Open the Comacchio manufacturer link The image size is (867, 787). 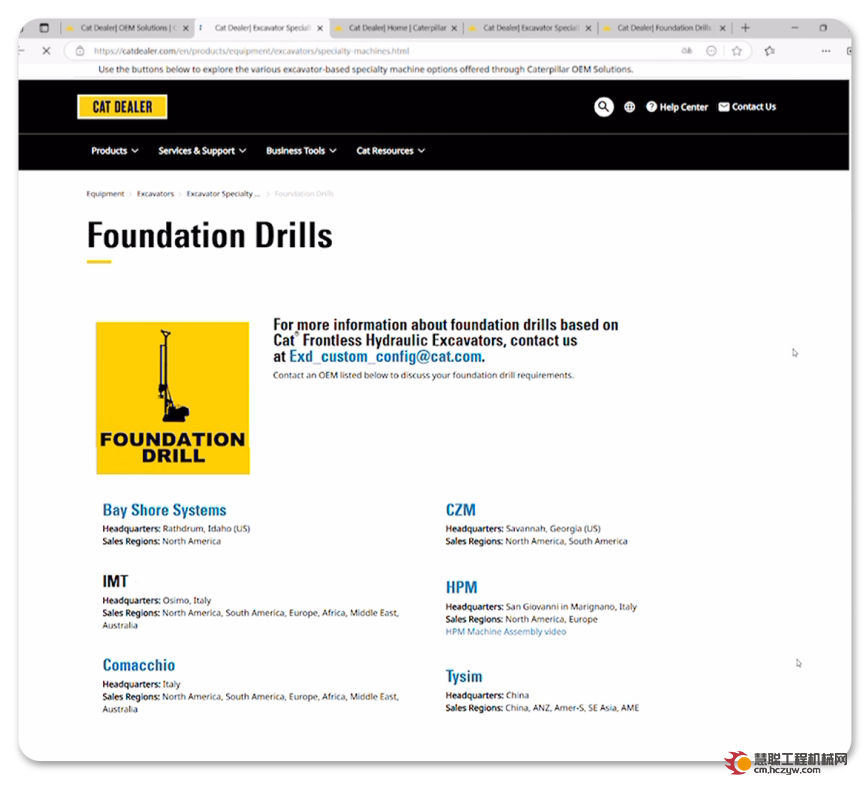139,665
